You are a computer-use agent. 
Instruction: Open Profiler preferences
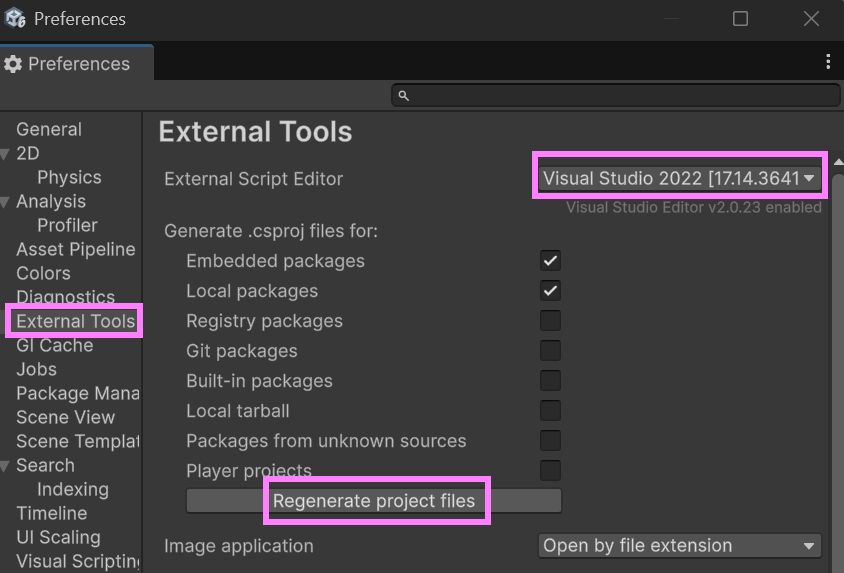tap(67, 225)
